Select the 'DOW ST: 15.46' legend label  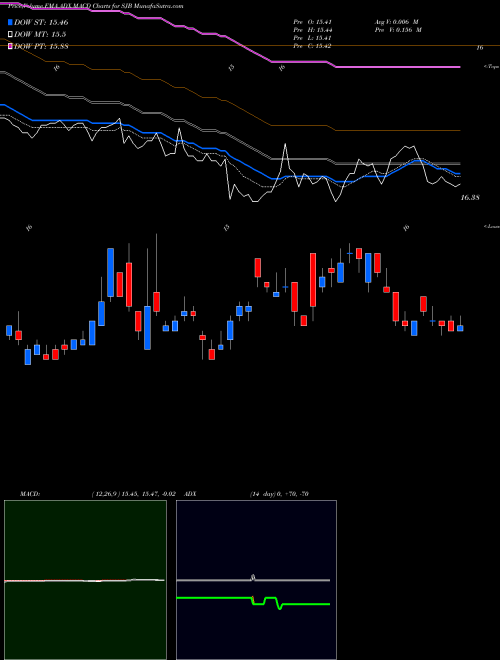[x=41, y=22]
